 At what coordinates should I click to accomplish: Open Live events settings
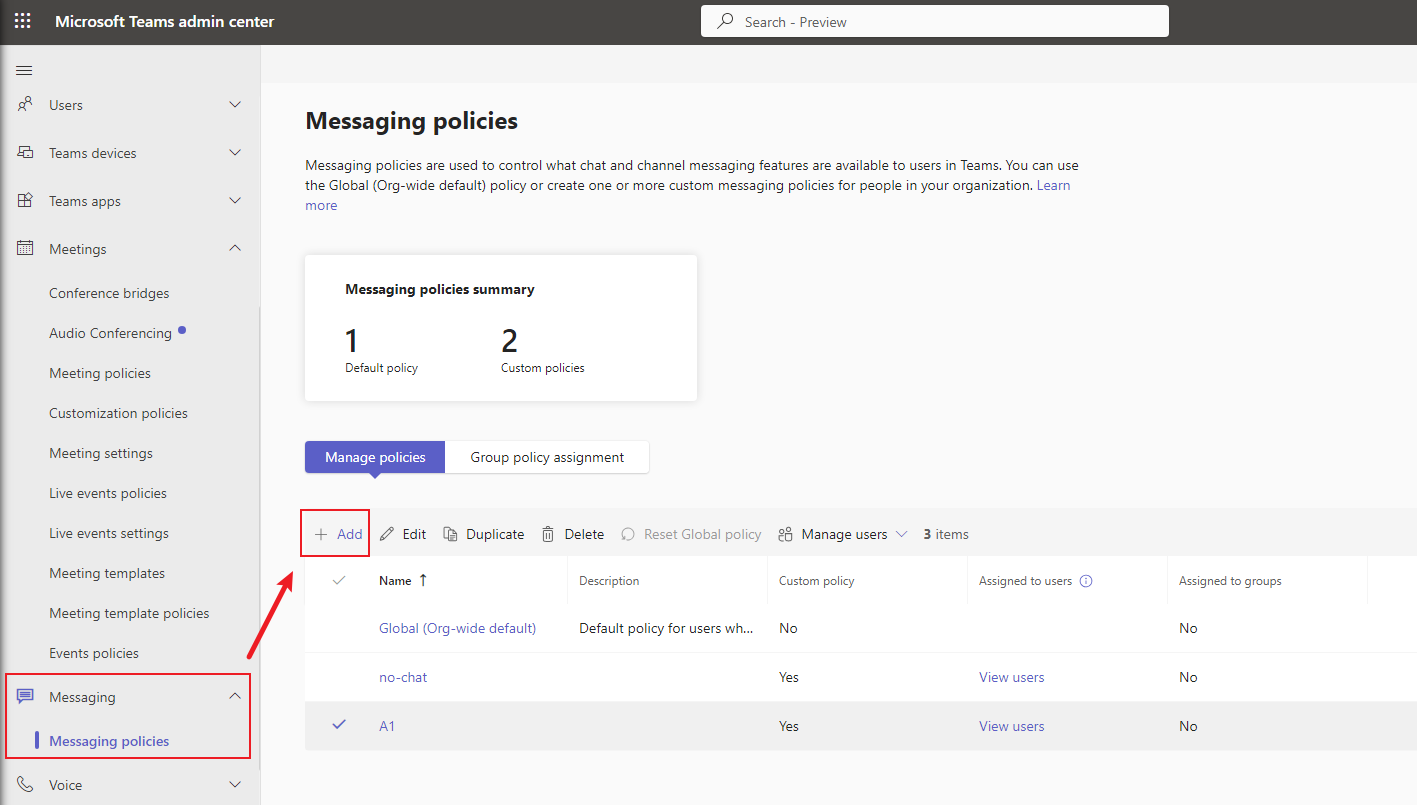[109, 533]
